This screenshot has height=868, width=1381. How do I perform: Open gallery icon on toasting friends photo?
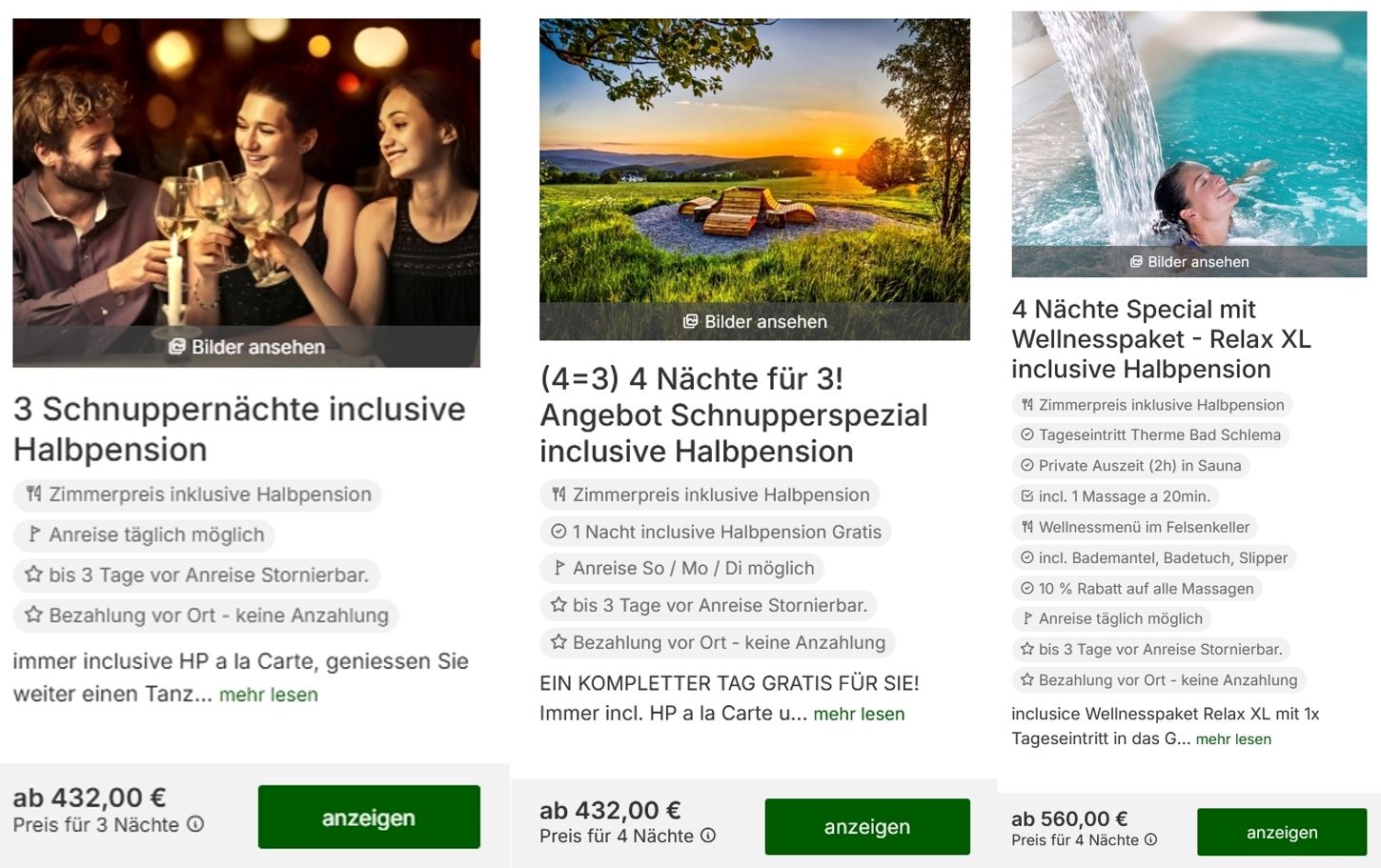176,347
